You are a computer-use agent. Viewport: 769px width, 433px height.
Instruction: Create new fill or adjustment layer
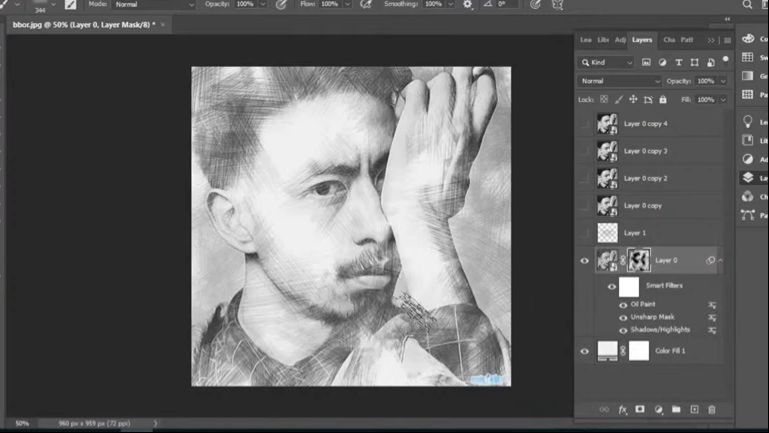click(x=658, y=410)
